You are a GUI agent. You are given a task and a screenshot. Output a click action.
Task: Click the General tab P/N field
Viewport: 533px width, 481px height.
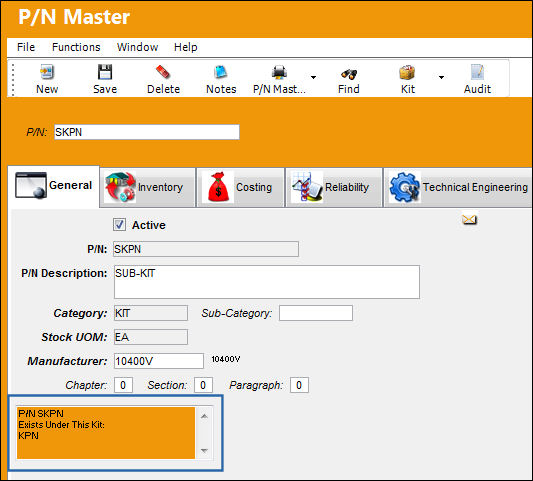tap(206, 249)
